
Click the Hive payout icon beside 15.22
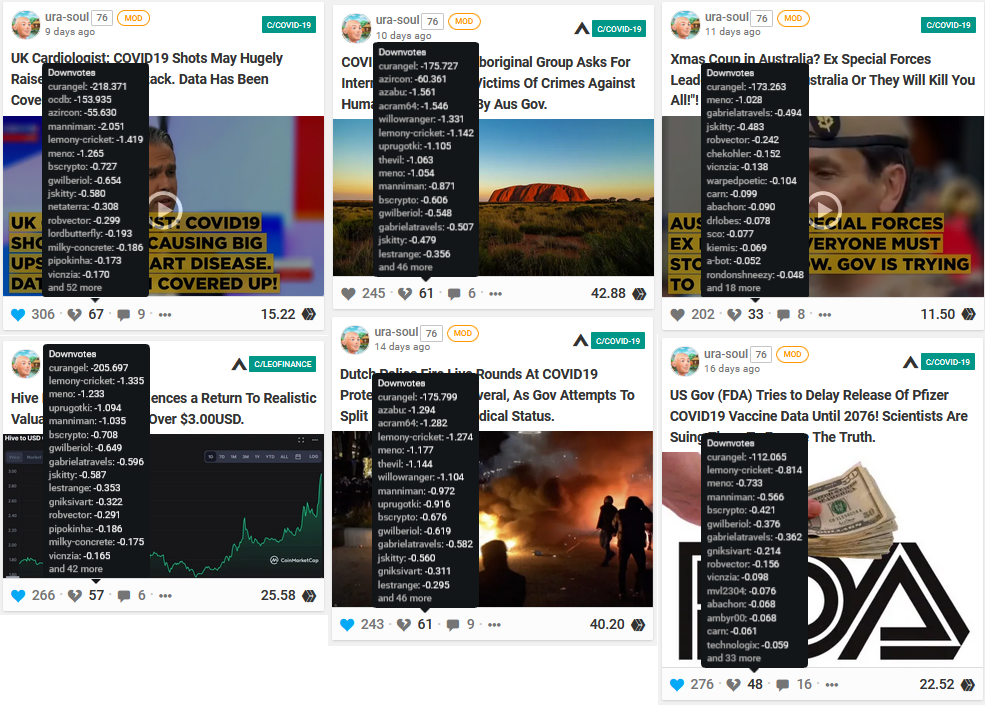coord(309,314)
